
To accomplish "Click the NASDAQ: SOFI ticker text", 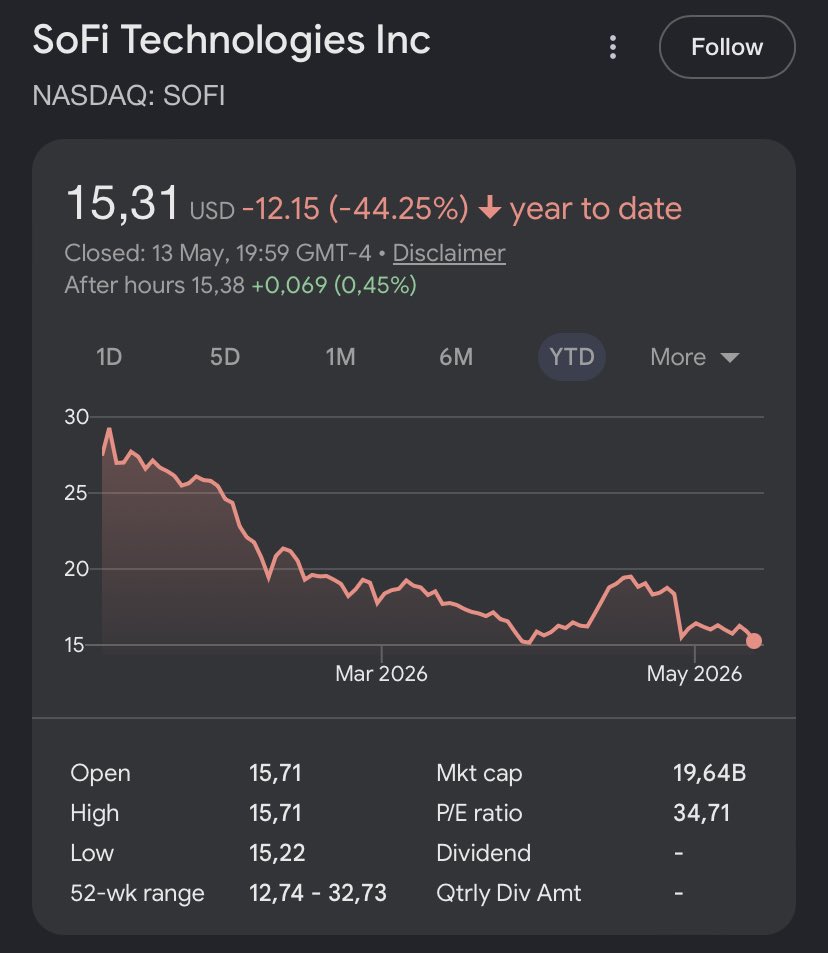I will tap(129, 95).
